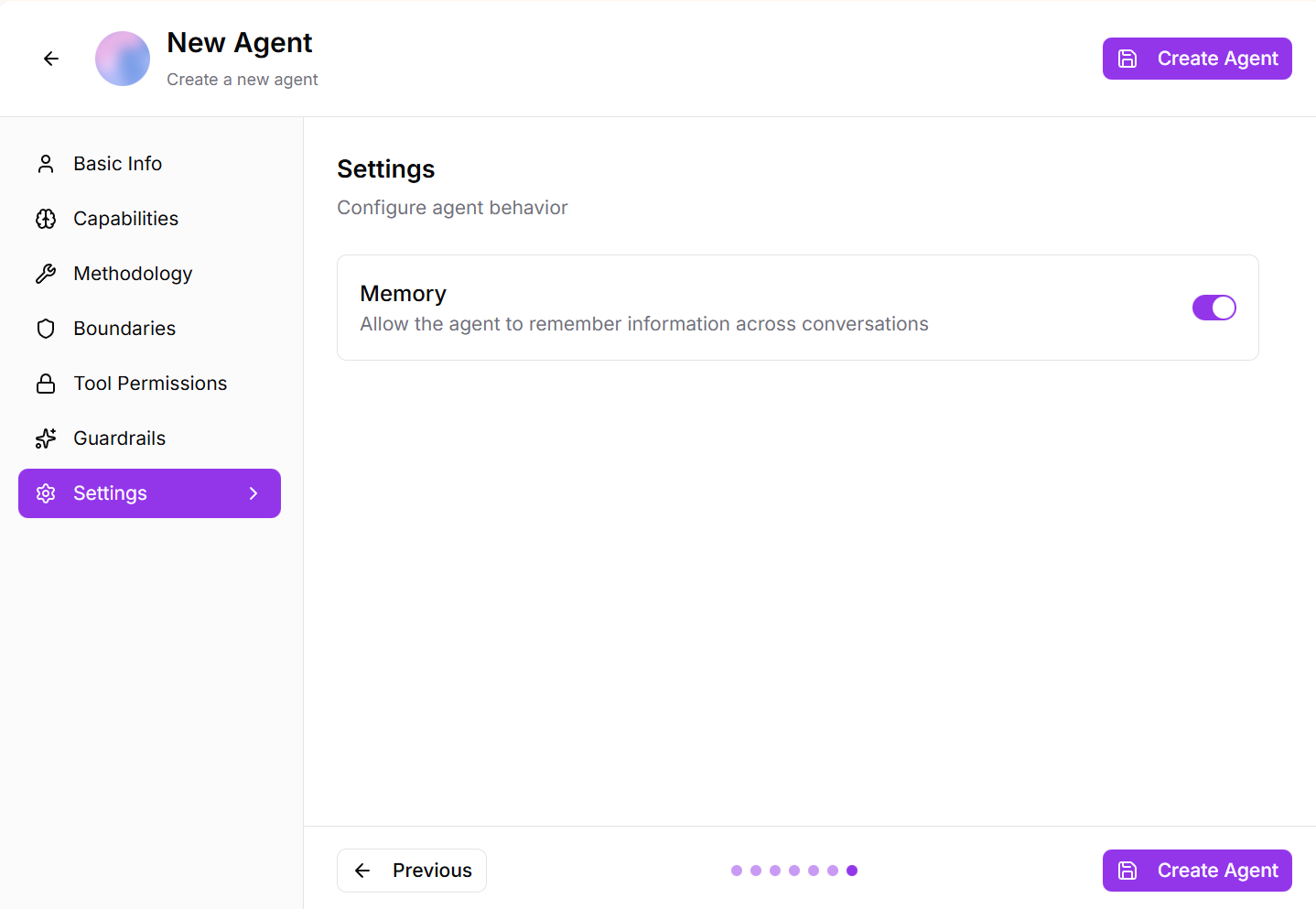Click the sparkles icon for Guardrails
This screenshot has height=909, width=1316.
(46, 438)
